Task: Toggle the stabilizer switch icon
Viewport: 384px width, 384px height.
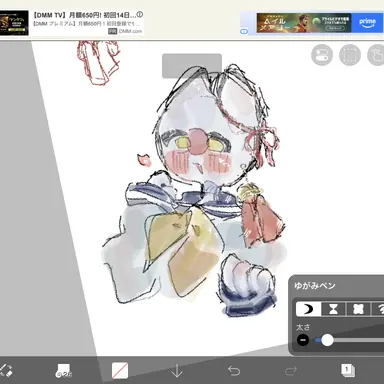Action: (x=322, y=55)
